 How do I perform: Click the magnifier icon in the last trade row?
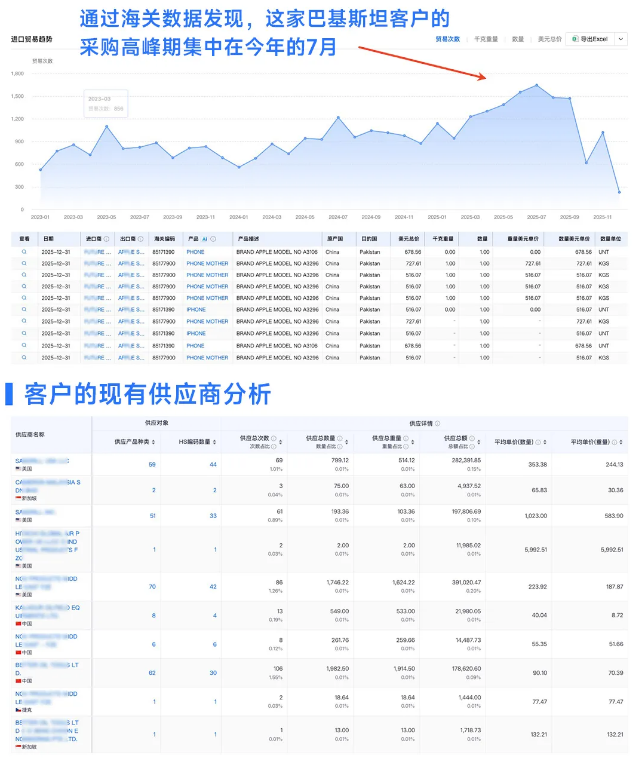click(24, 357)
